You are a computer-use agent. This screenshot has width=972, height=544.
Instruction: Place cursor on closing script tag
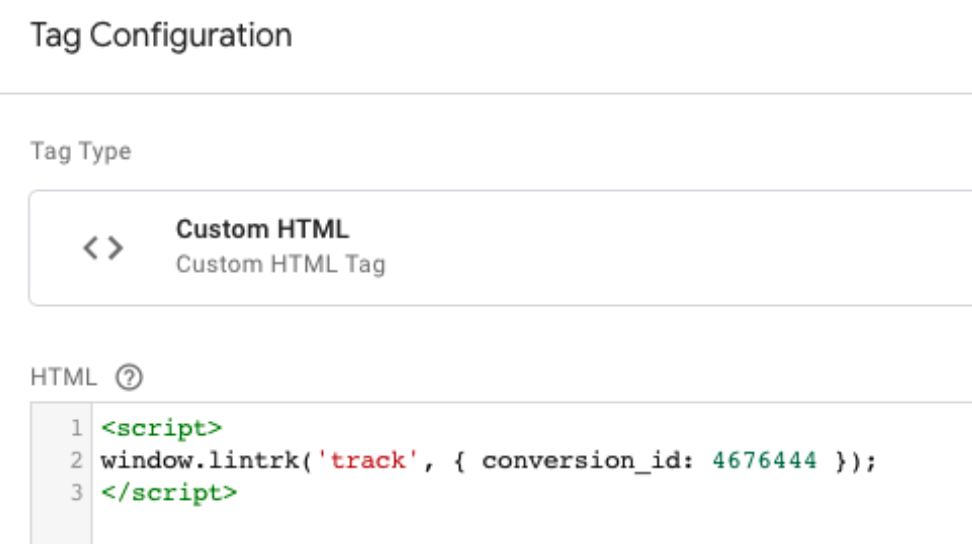(169, 493)
